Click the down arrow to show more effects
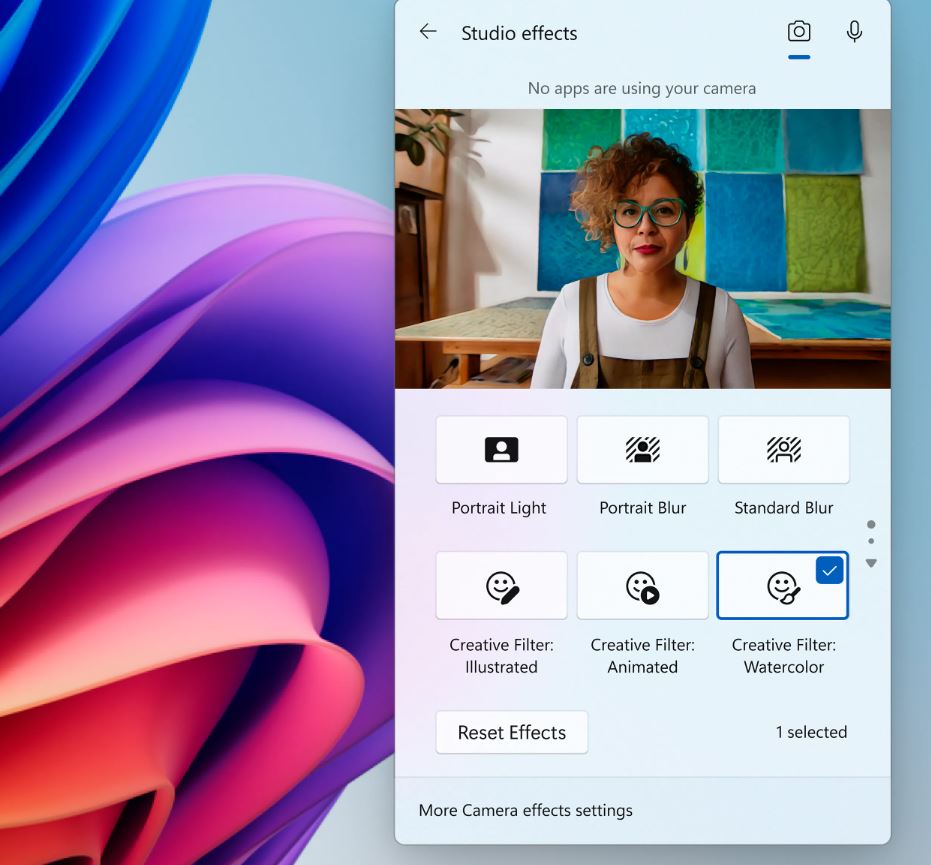The image size is (931, 865). pyautogui.click(x=871, y=563)
